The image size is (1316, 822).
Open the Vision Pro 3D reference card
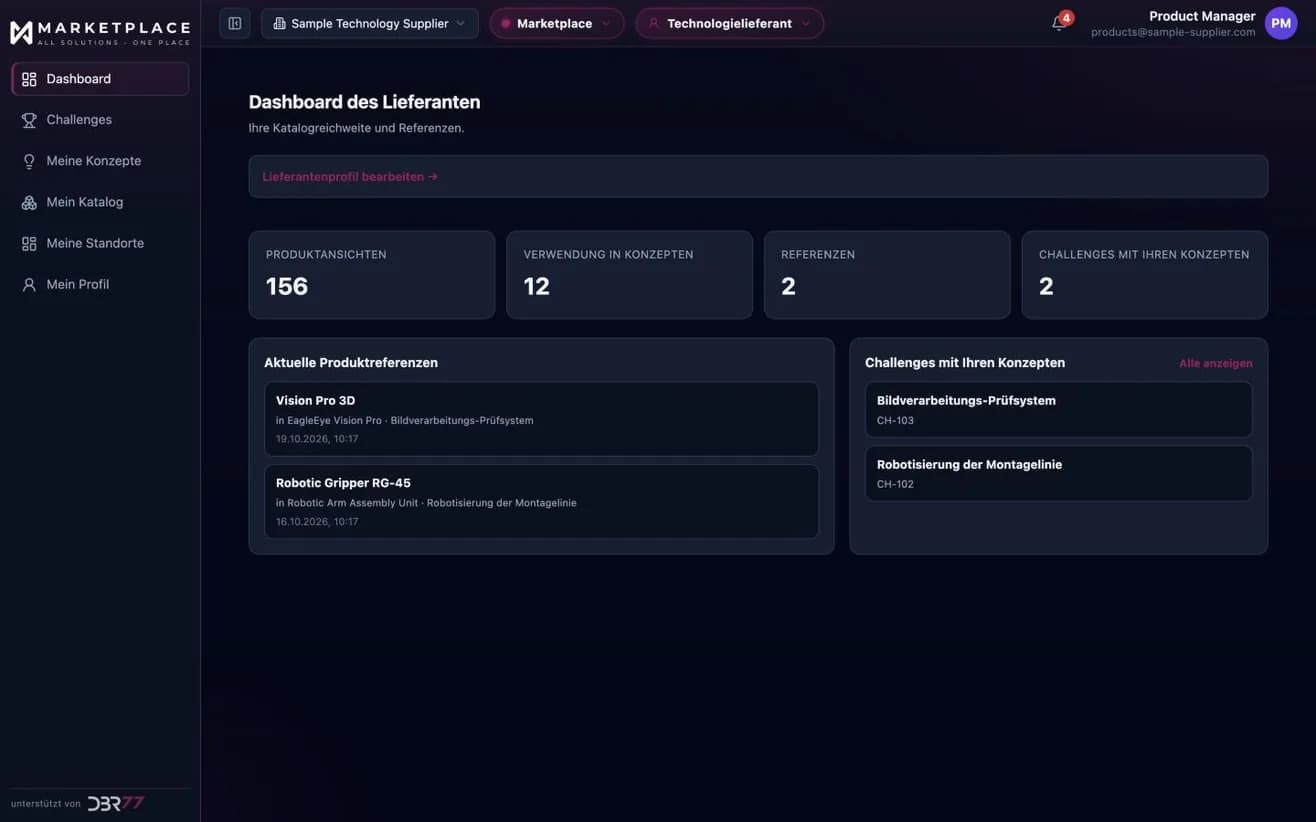[x=541, y=419]
